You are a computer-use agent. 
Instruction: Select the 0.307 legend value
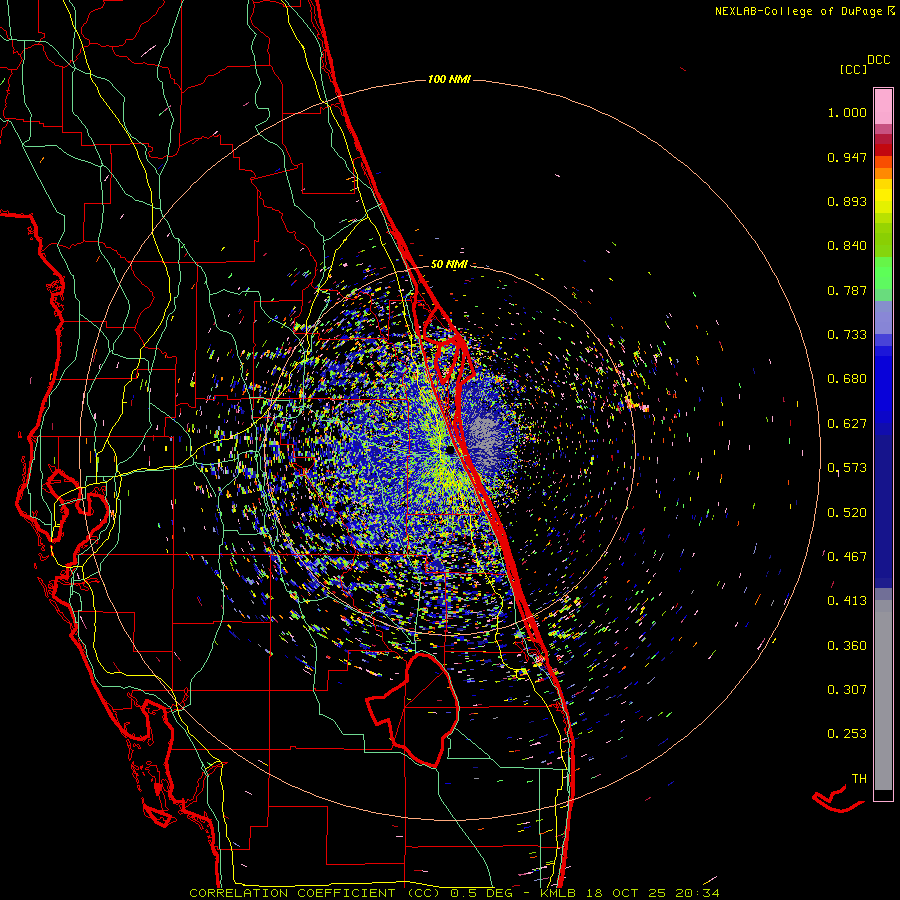point(847,690)
